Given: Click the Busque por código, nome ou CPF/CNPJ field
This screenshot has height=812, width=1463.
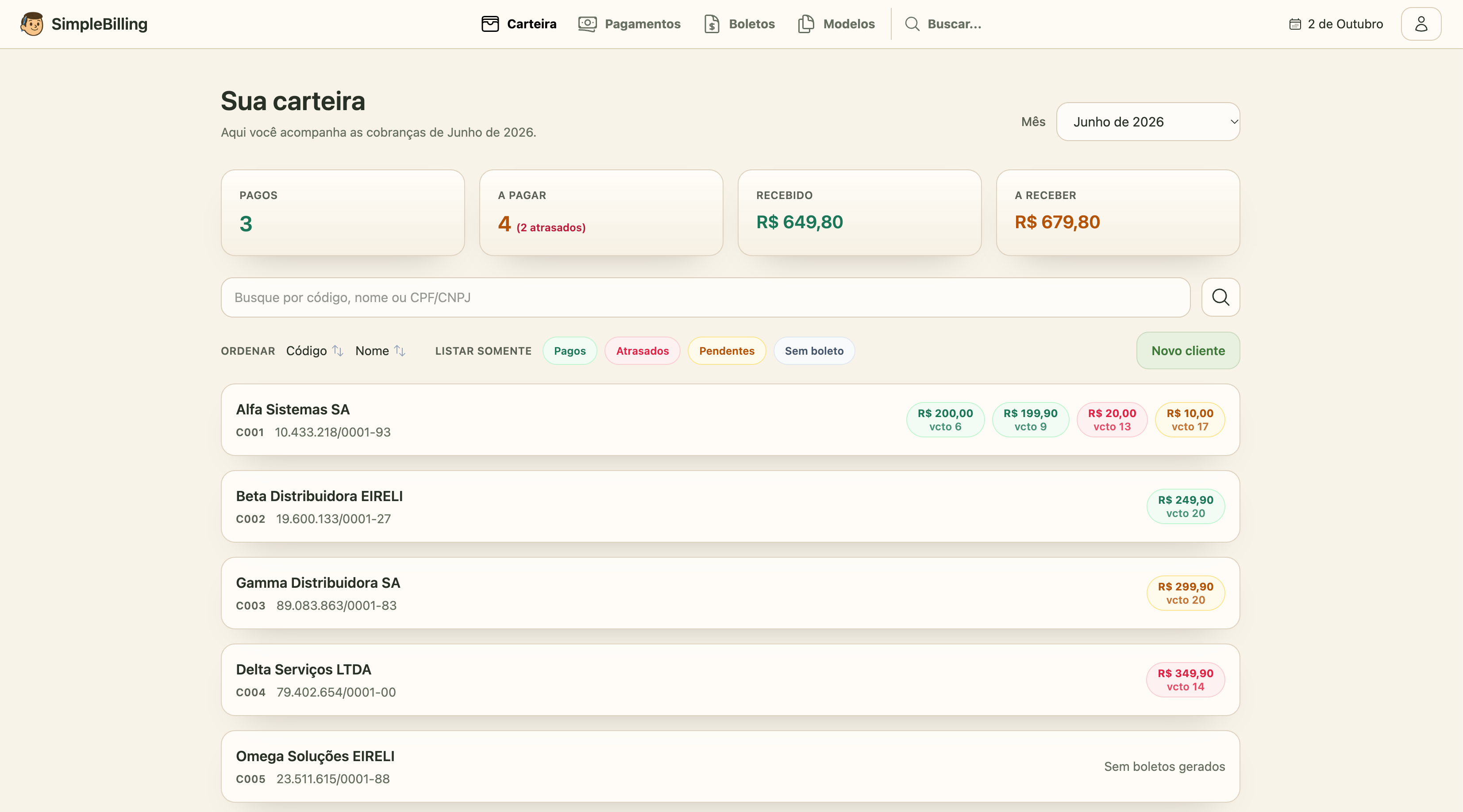Looking at the screenshot, I should 705,297.
